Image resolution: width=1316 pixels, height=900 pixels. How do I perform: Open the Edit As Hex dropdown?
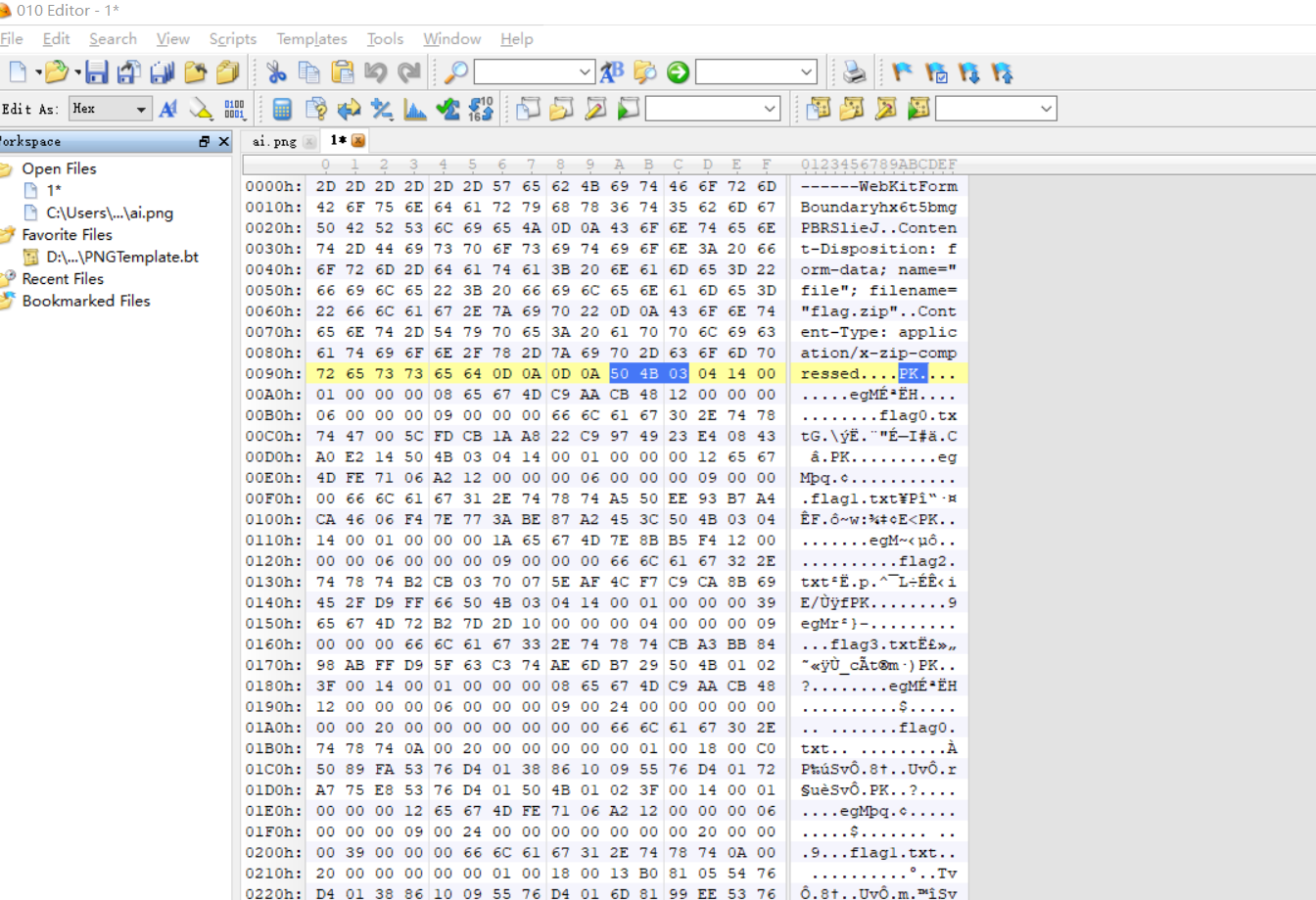click(109, 109)
